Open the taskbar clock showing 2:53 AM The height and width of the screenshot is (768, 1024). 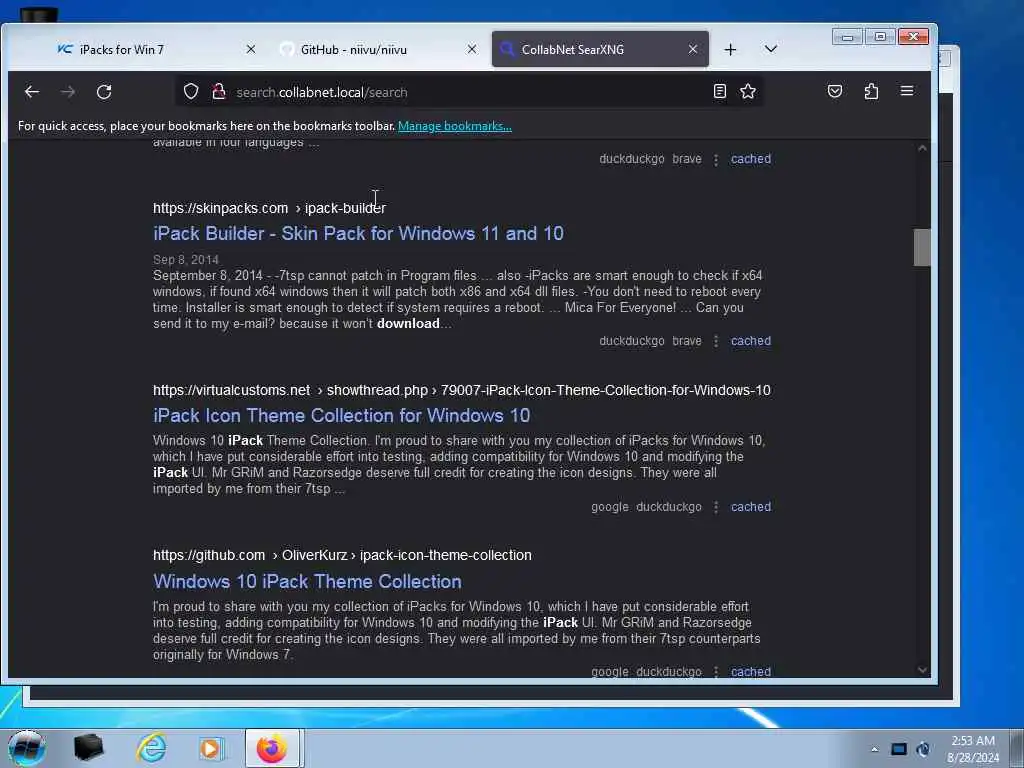(973, 749)
